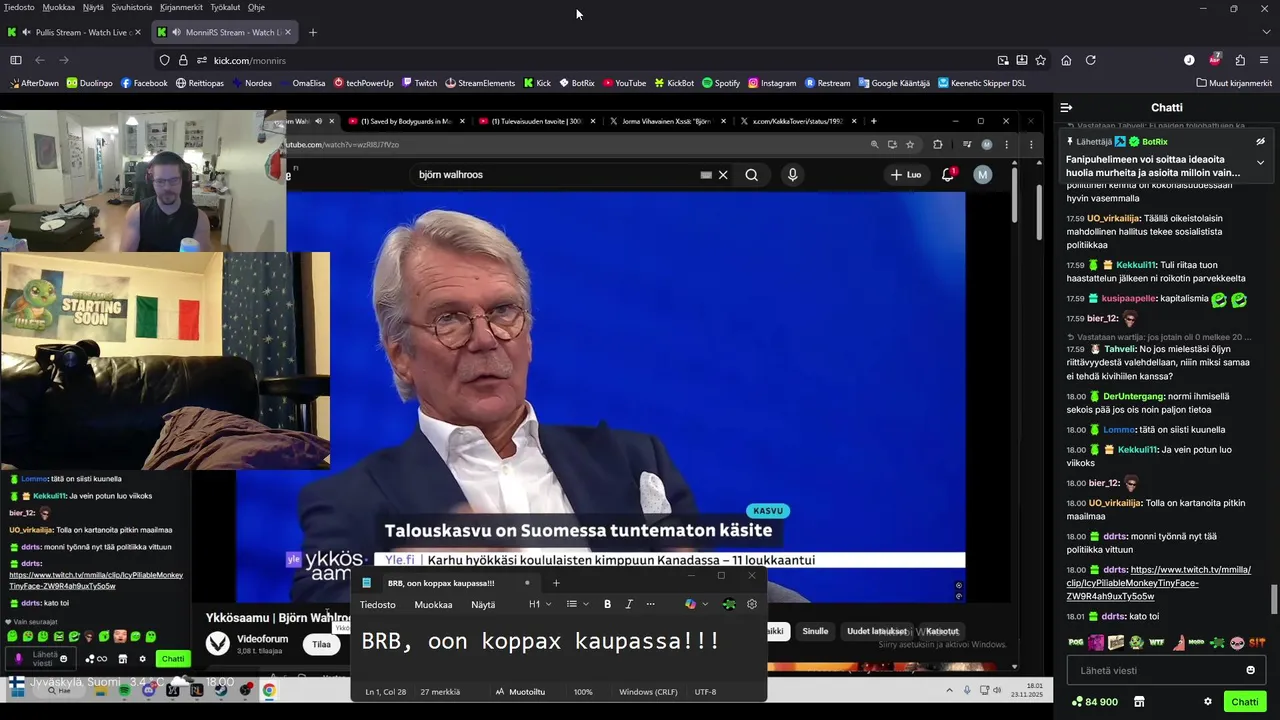Open the chat shop icon beside points
The width and height of the screenshot is (1280, 720).
point(1139,702)
